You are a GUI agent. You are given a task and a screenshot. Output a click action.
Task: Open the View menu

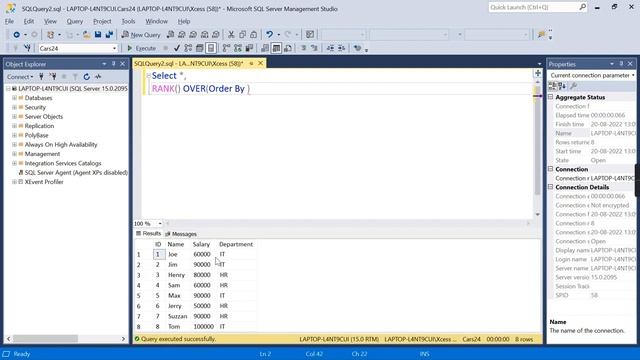(x=50, y=21)
